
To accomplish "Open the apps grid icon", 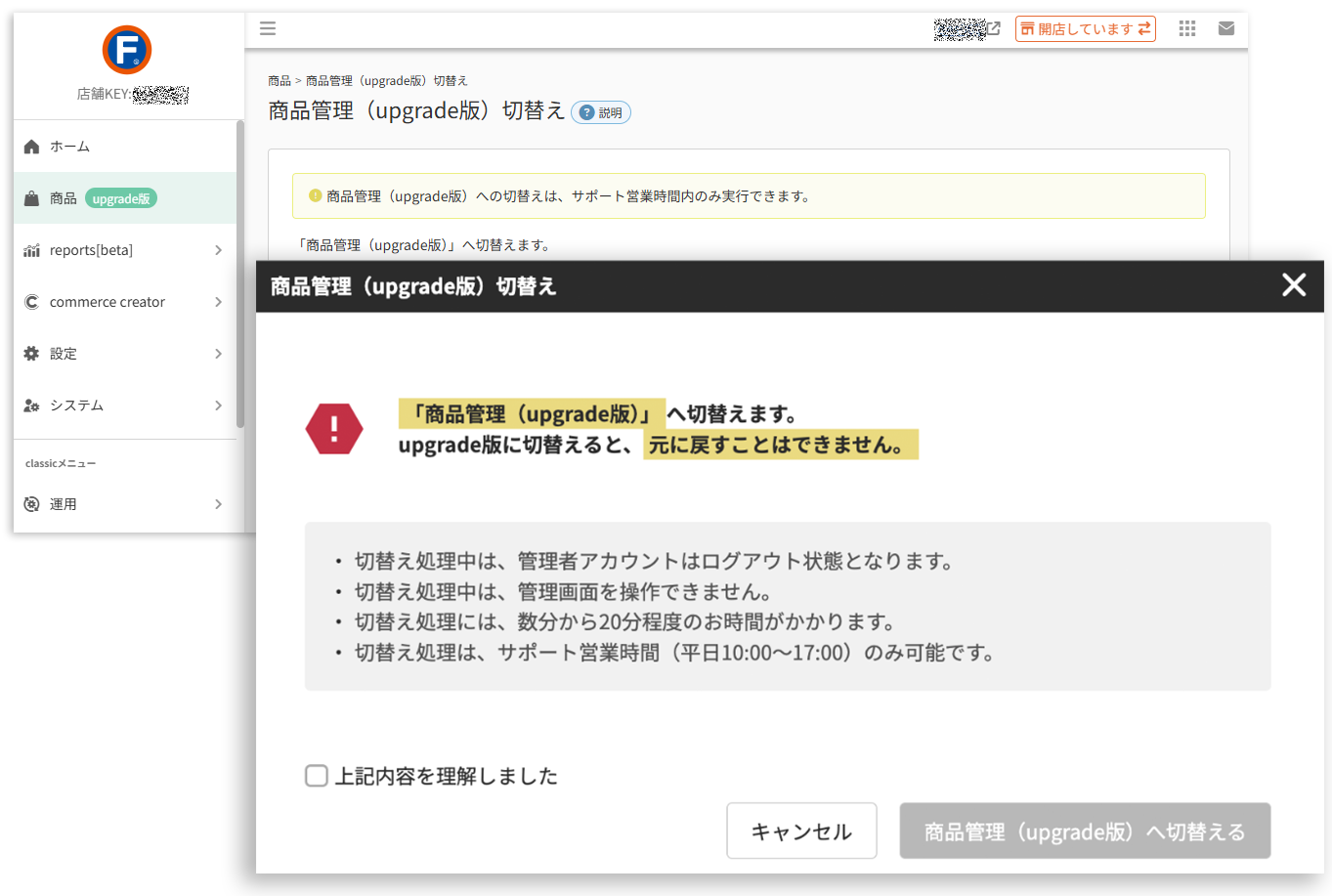I will 1187,28.
